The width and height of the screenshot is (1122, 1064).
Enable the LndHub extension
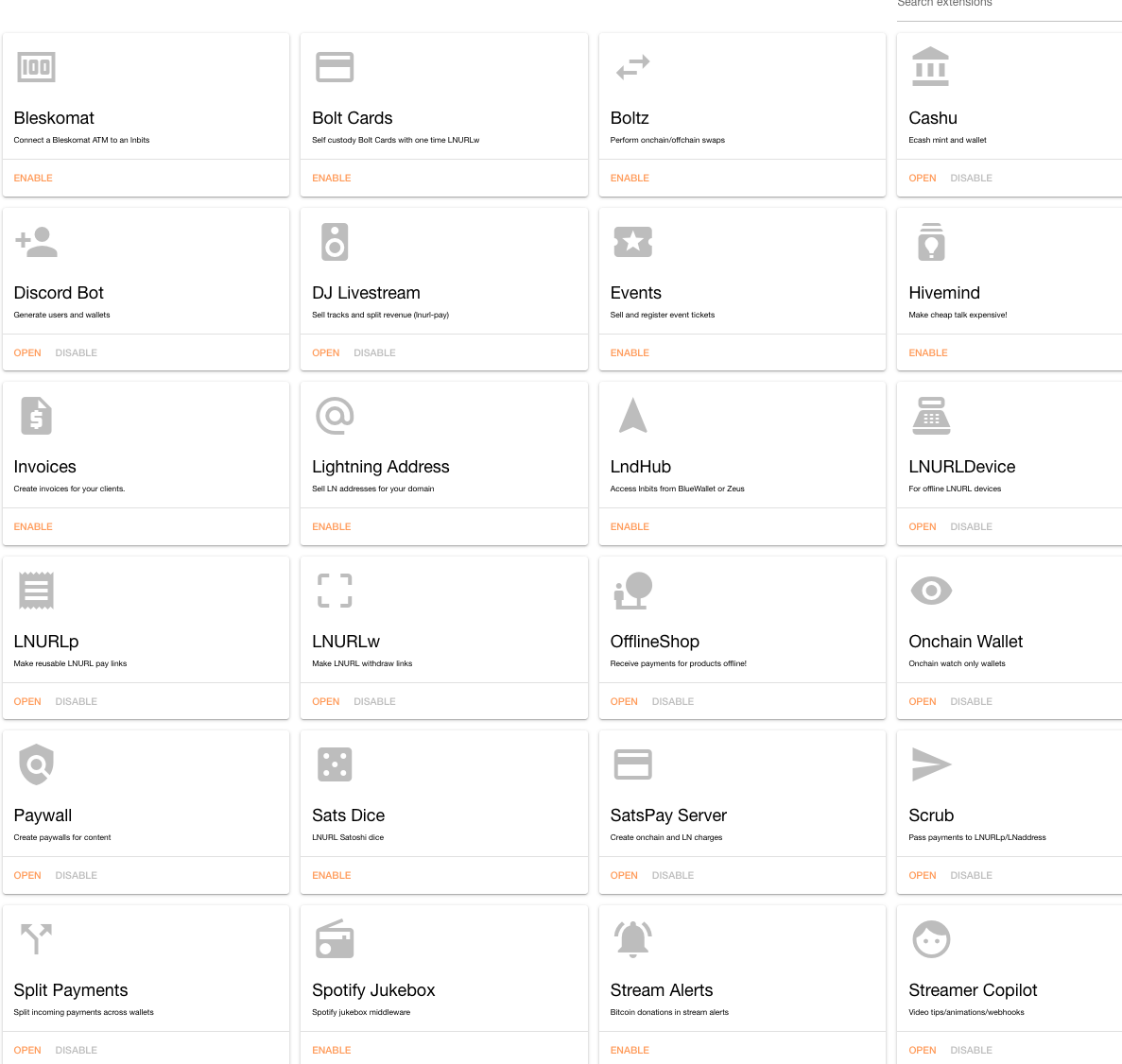[630, 526]
